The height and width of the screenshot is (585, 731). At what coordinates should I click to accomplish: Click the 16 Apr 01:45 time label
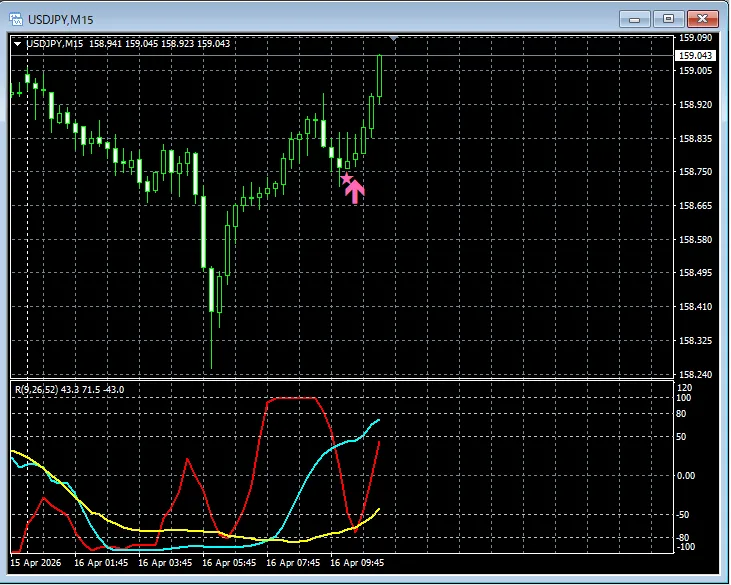click(x=101, y=563)
